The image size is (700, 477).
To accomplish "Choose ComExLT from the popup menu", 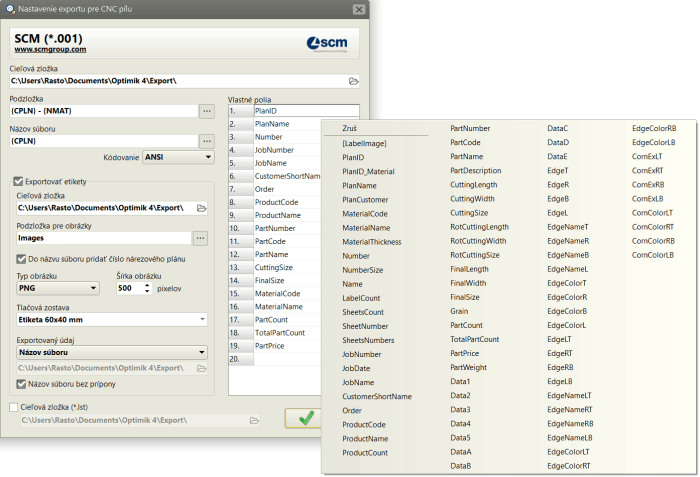I will pyautogui.click(x=647, y=157).
